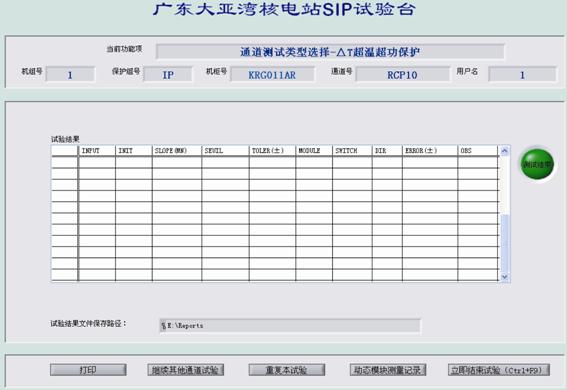Image resolution: width=567 pixels, height=390 pixels.
Task: Open 动态模块测量记录 button
Action: coord(388,370)
